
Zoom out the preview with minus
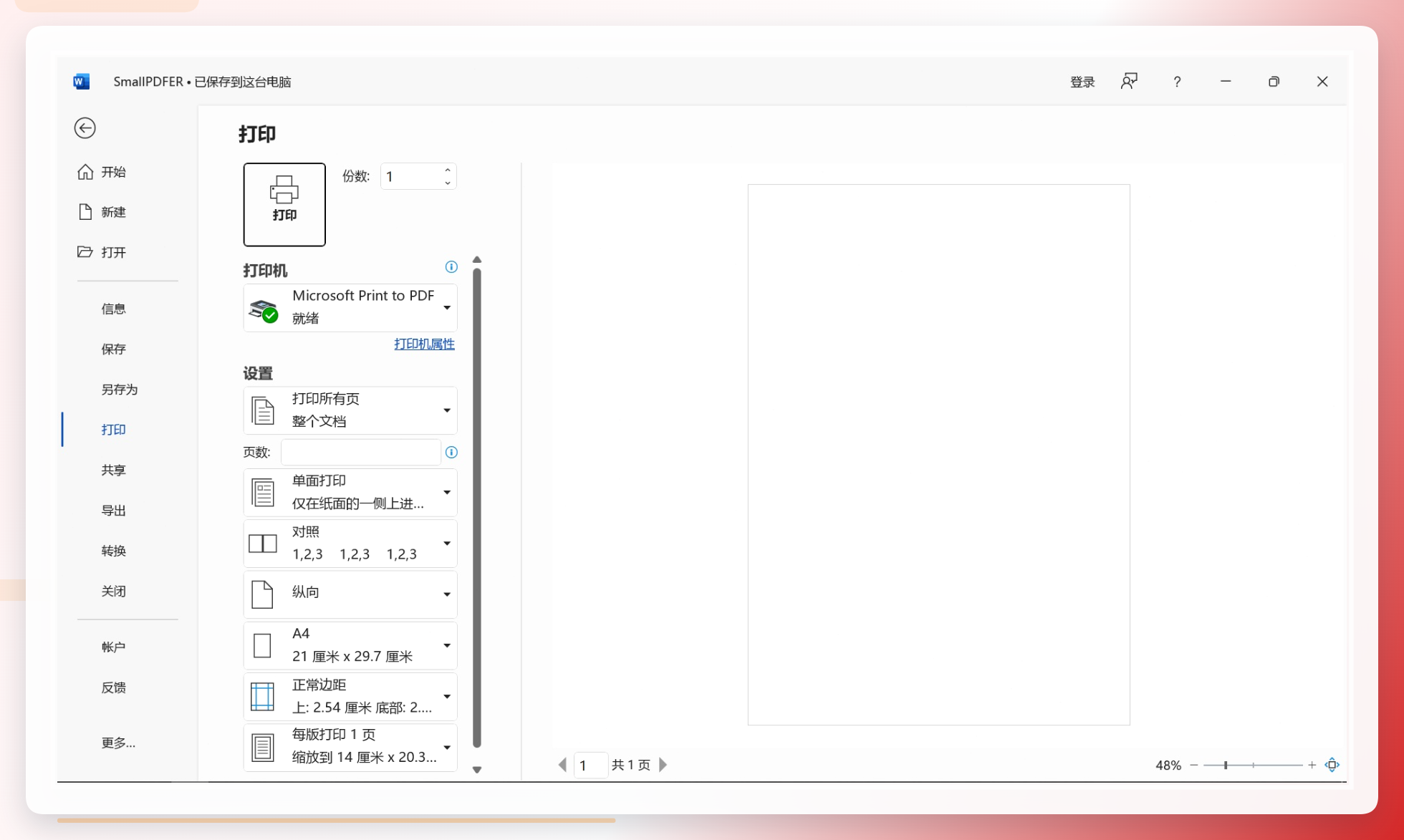coord(1194,765)
